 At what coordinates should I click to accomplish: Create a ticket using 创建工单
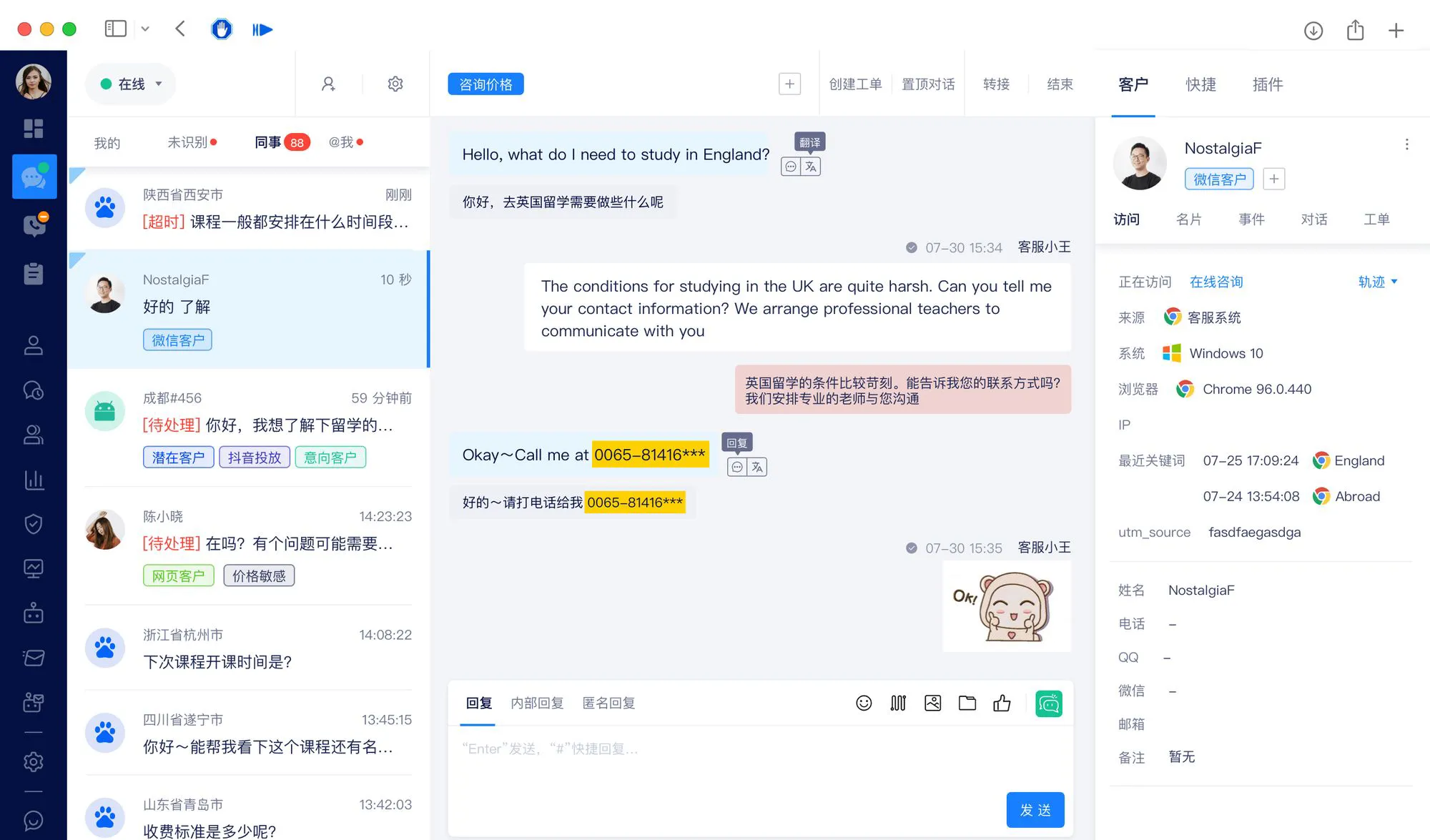855,84
